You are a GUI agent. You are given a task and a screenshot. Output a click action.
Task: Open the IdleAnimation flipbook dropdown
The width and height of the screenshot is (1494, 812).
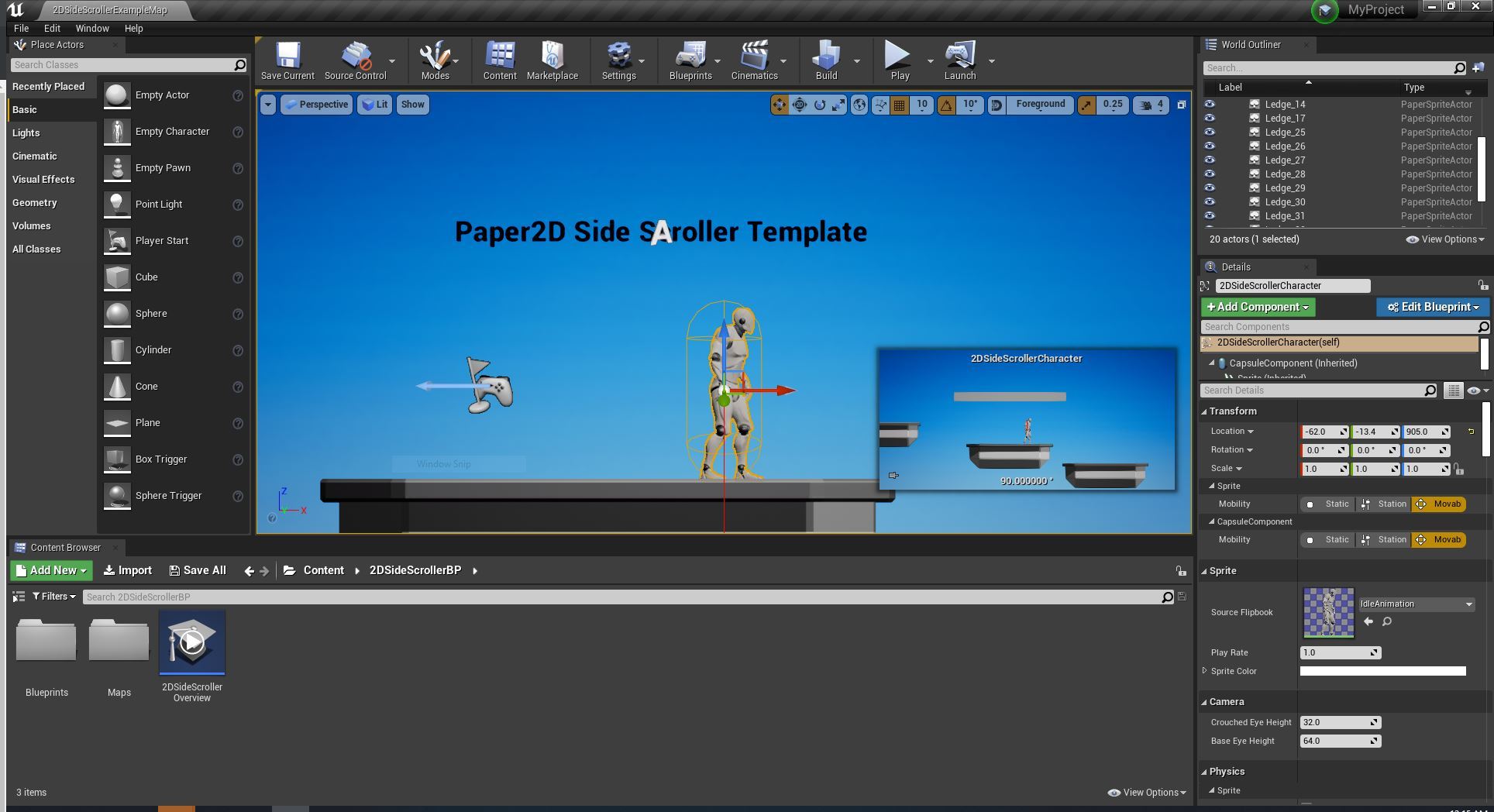[x=1416, y=604]
